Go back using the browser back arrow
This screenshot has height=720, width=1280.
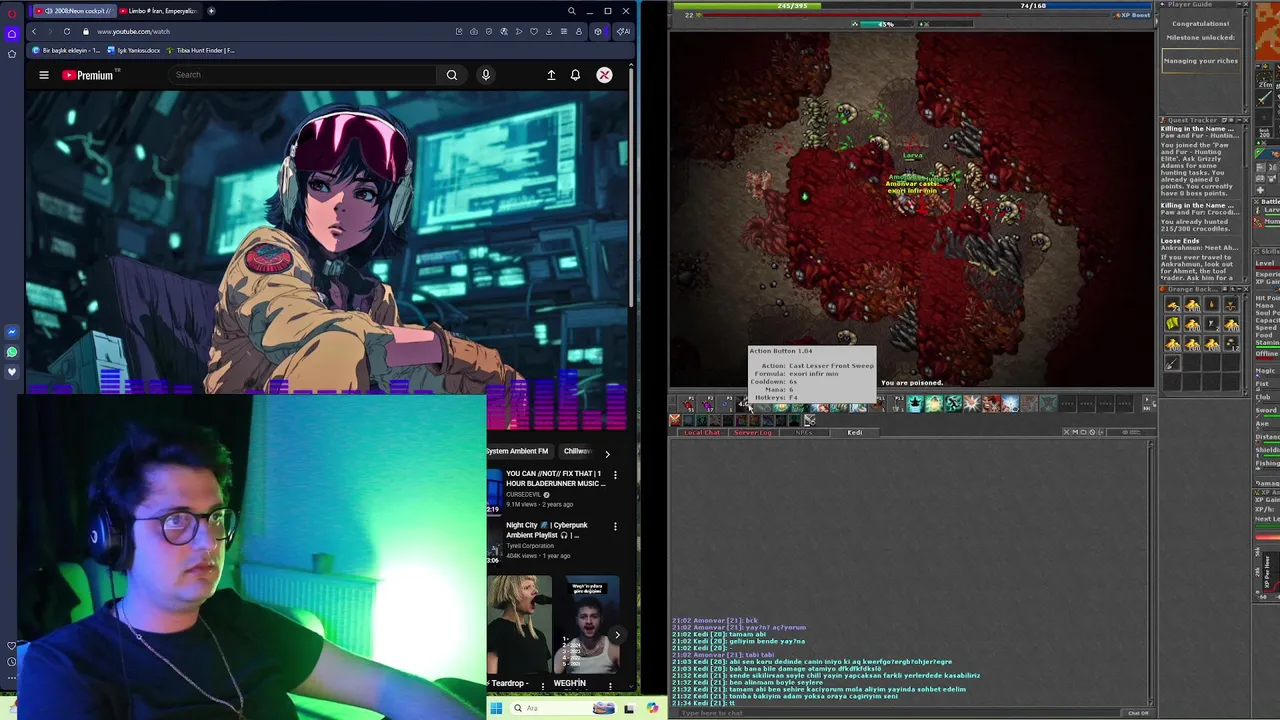click(x=33, y=31)
